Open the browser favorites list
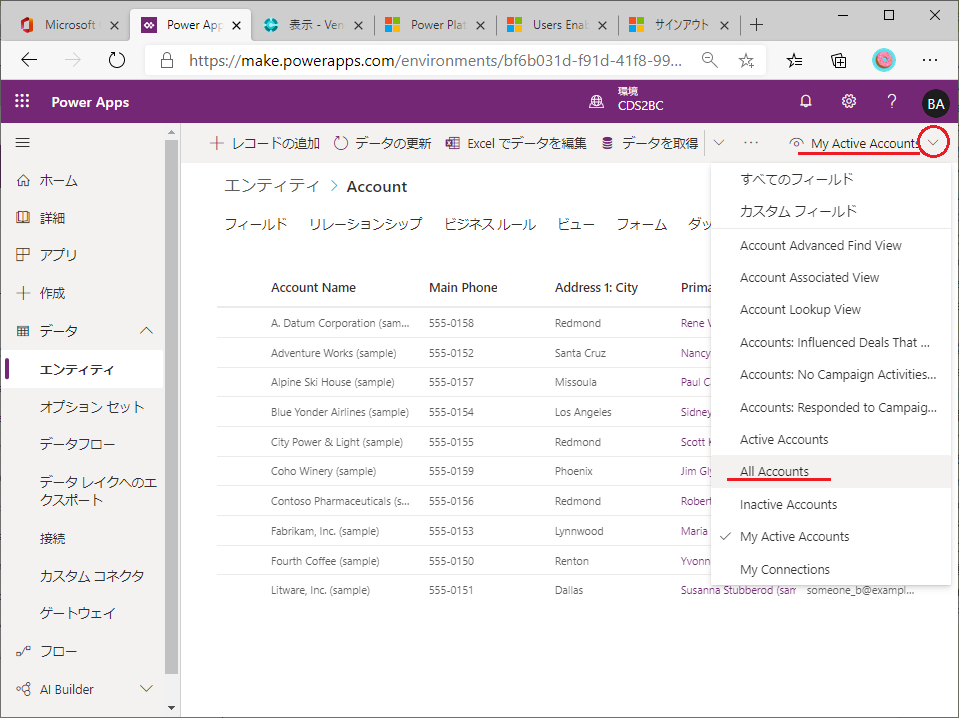The image size is (959, 718). click(x=794, y=60)
